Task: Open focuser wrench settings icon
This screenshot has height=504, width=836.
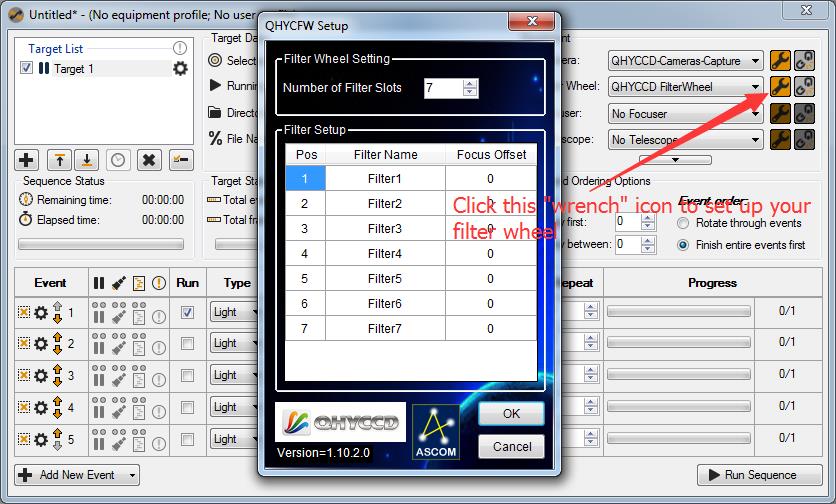Action: (780, 113)
